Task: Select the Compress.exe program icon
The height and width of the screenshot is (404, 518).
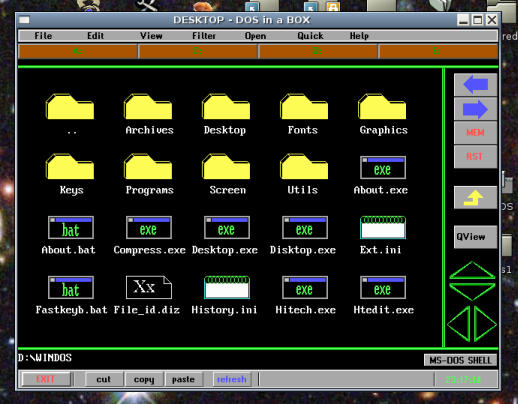Action: pos(149,228)
